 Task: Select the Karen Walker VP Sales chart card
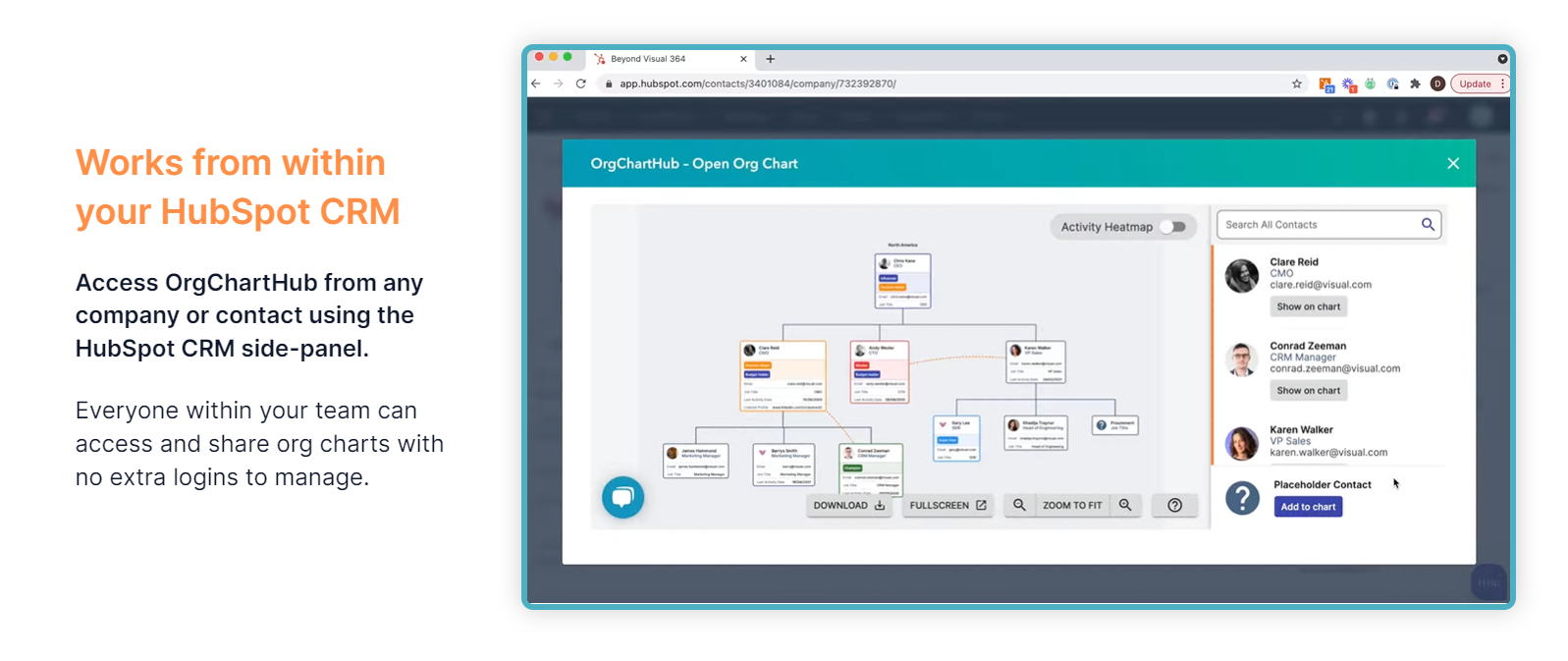(1036, 361)
